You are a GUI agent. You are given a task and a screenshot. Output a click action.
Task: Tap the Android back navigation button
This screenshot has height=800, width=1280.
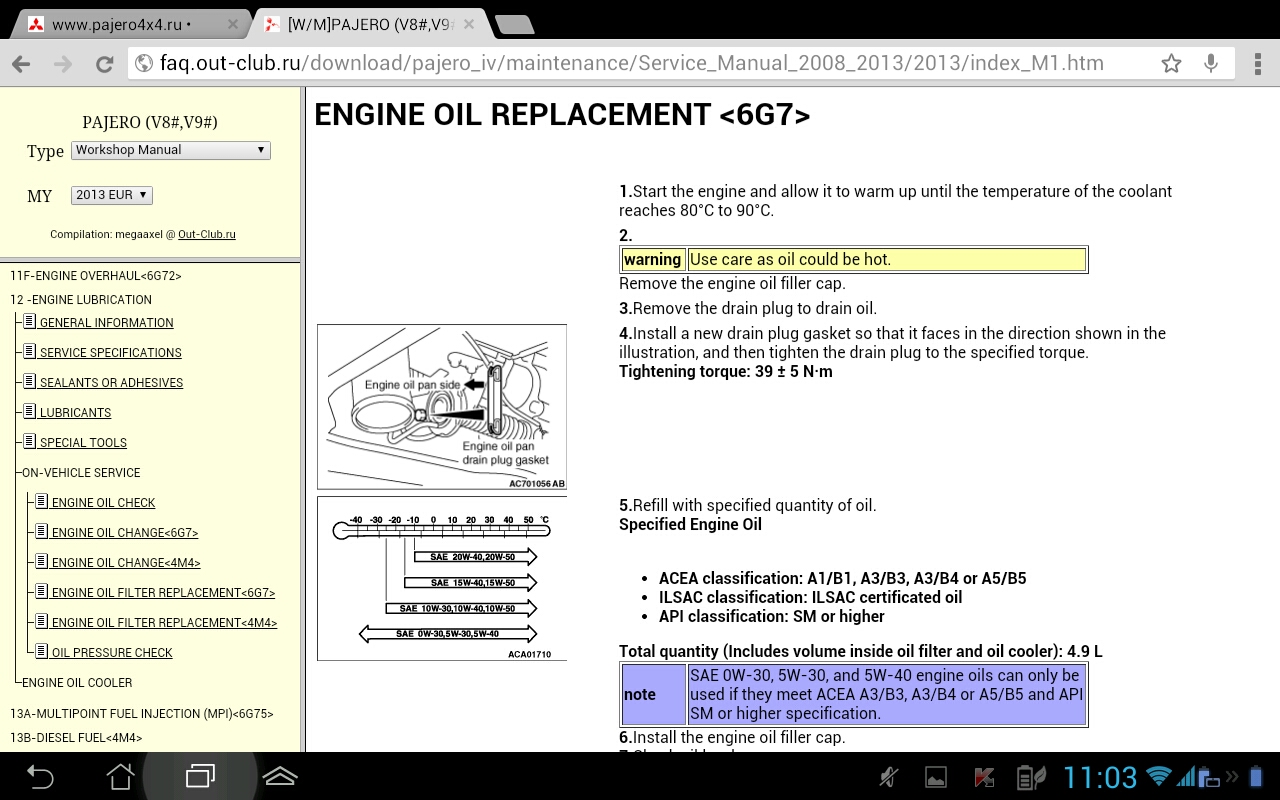(40, 776)
